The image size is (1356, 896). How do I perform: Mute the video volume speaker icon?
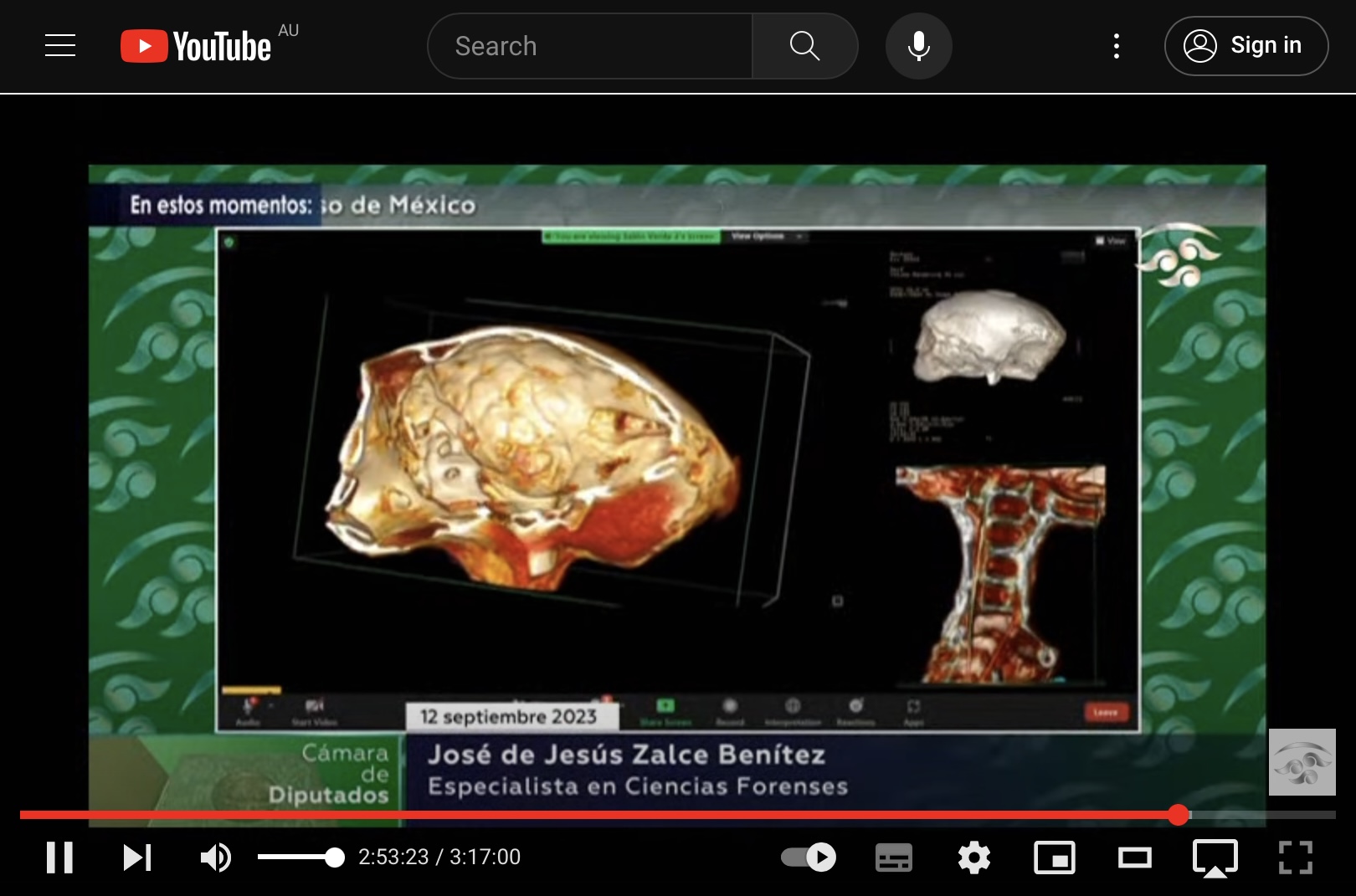(215, 858)
